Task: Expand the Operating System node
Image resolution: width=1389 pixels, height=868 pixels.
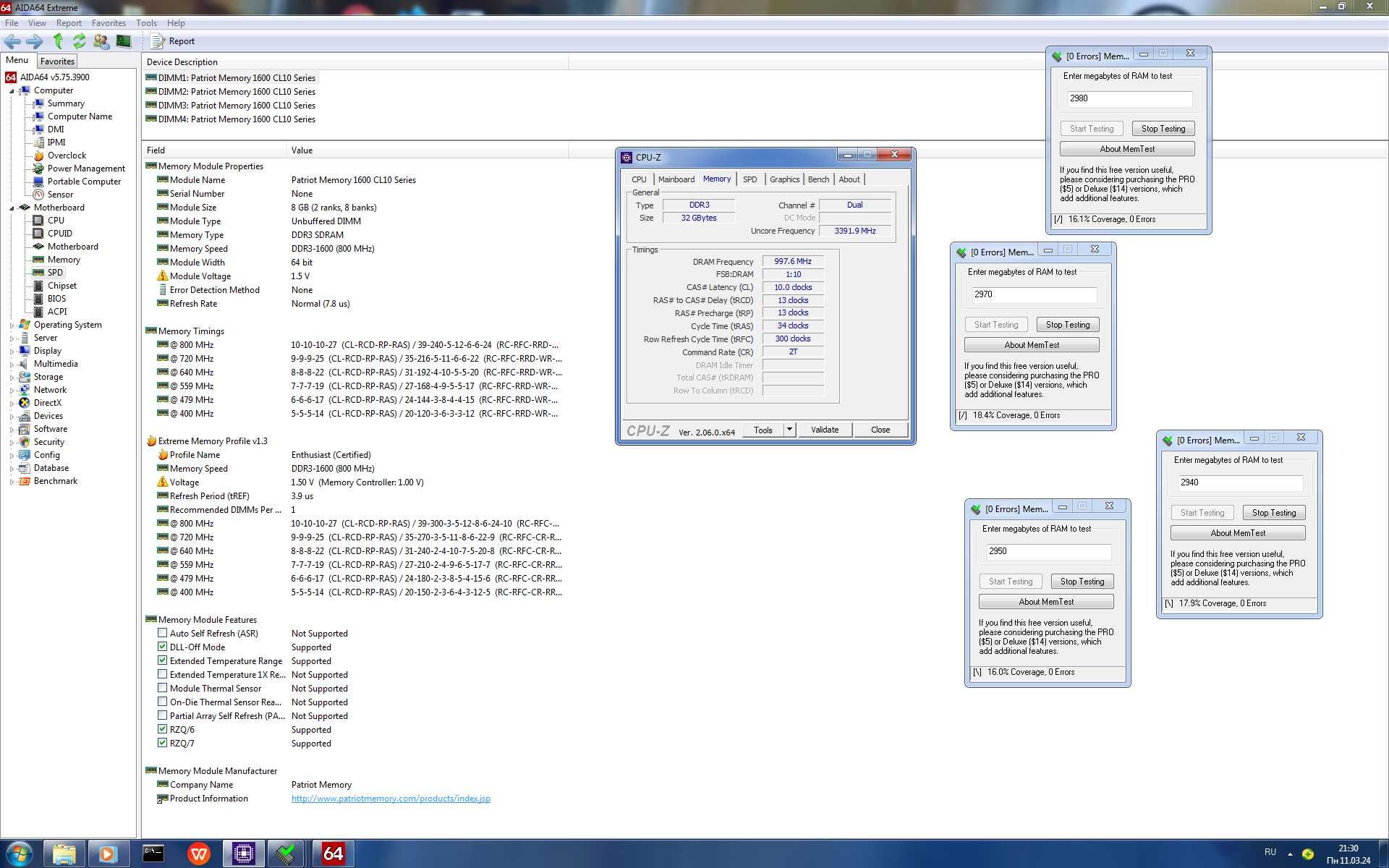Action: [x=12, y=325]
